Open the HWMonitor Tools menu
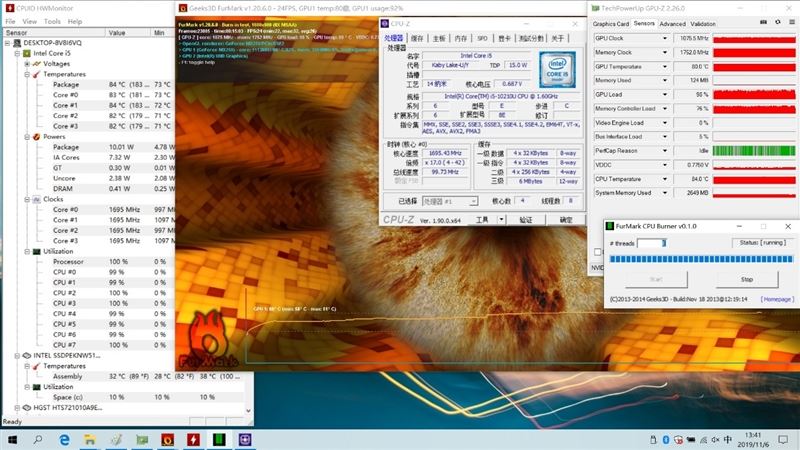800x450 pixels. [52, 21]
